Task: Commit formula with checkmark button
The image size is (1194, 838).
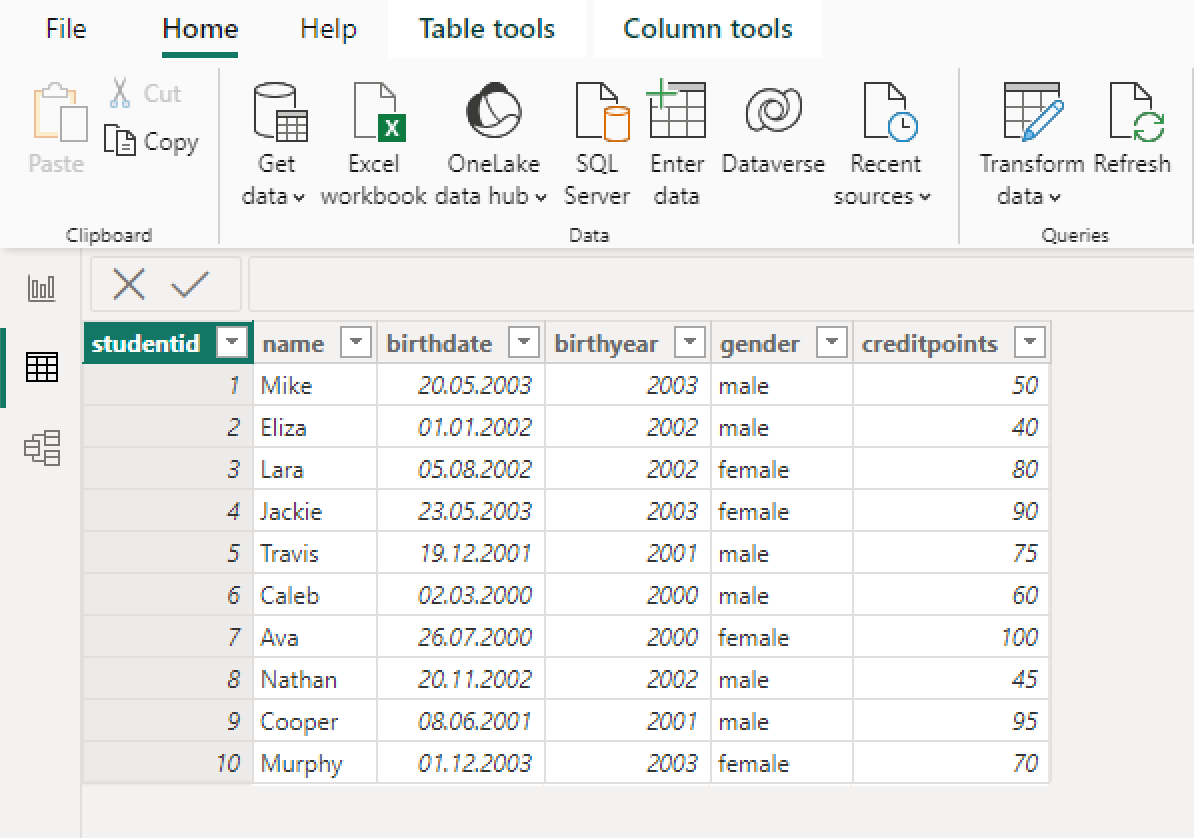Action: (189, 285)
